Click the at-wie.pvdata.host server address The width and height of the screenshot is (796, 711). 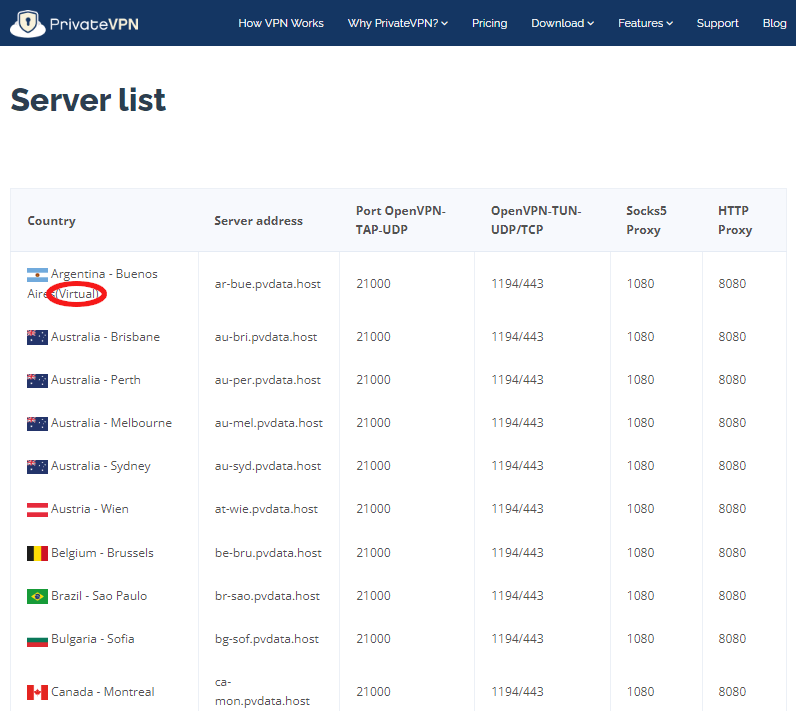click(x=266, y=509)
